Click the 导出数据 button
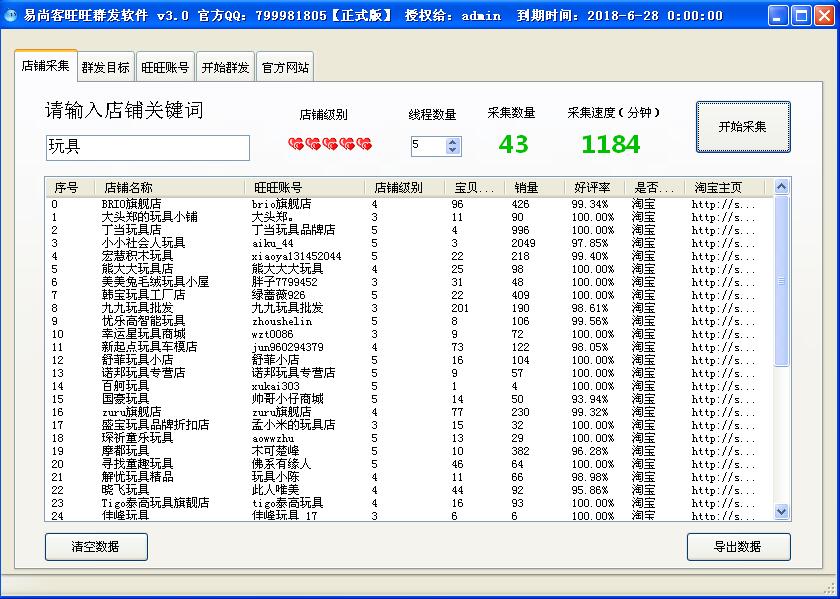Screen dimensions: 840x599 (738, 547)
